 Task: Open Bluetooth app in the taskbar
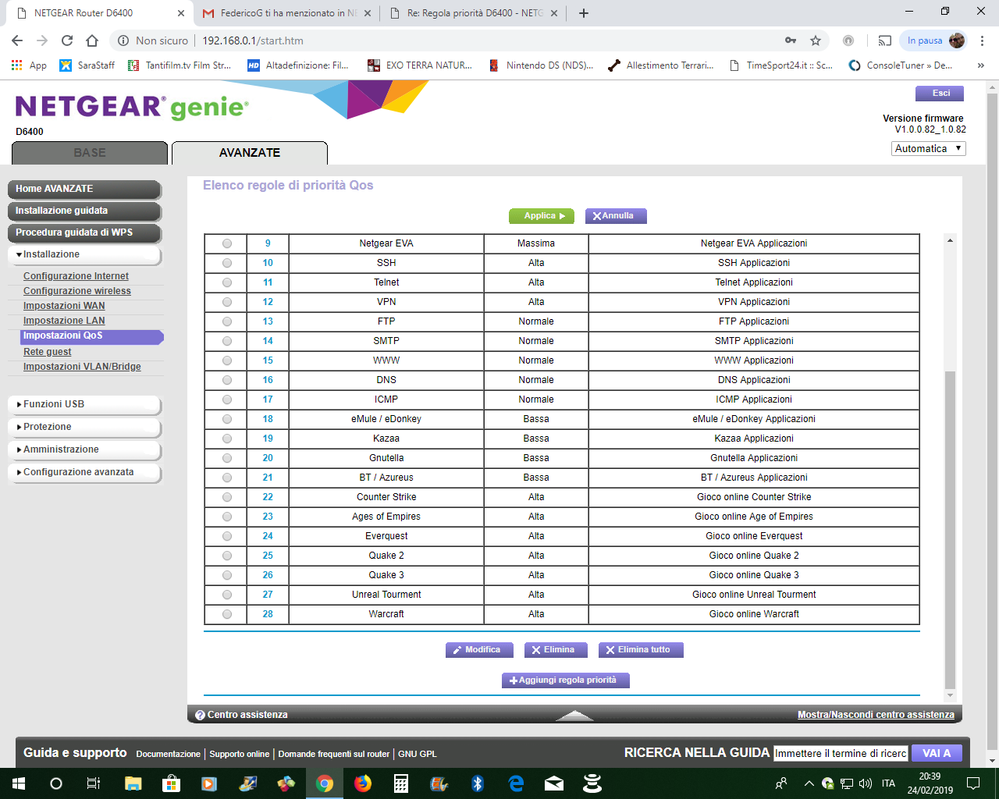[477, 784]
